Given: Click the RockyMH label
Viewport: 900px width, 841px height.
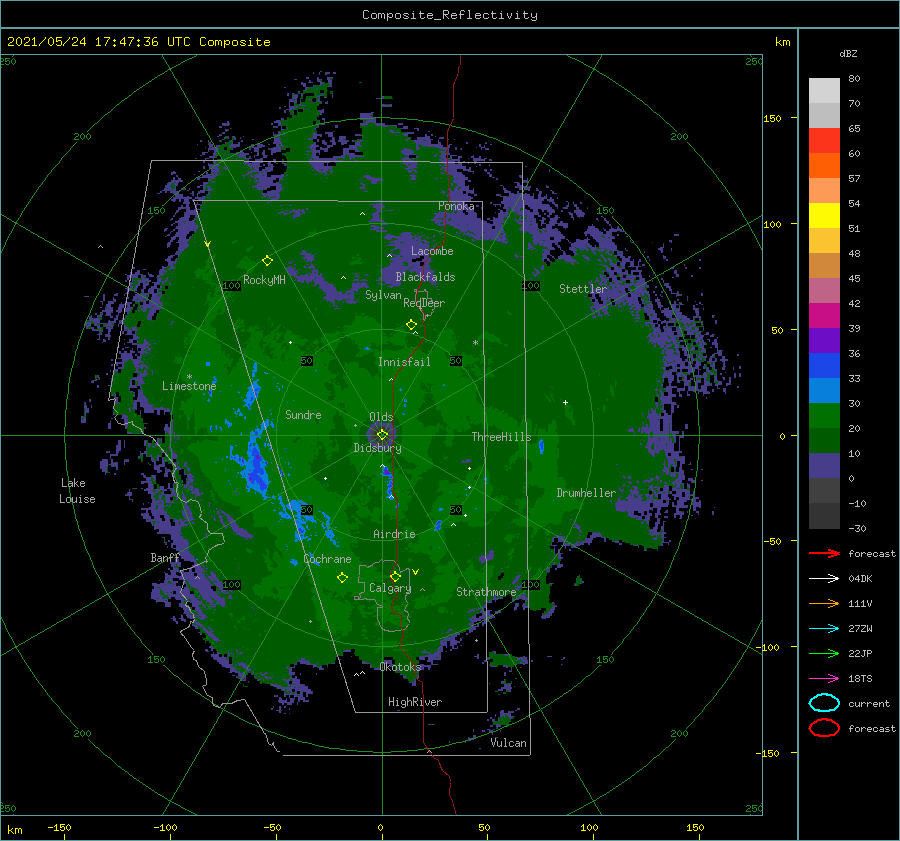Looking at the screenshot, I should tap(264, 280).
